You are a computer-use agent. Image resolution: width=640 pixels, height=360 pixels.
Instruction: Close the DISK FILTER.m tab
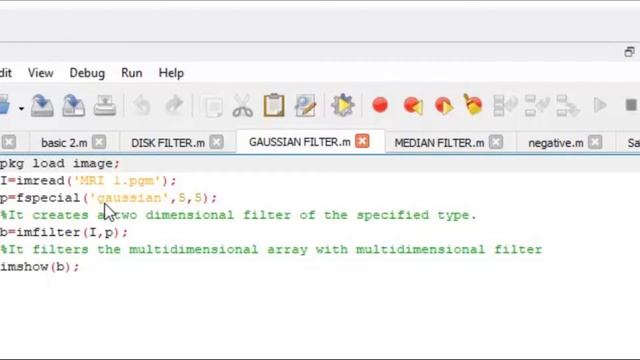point(216,142)
